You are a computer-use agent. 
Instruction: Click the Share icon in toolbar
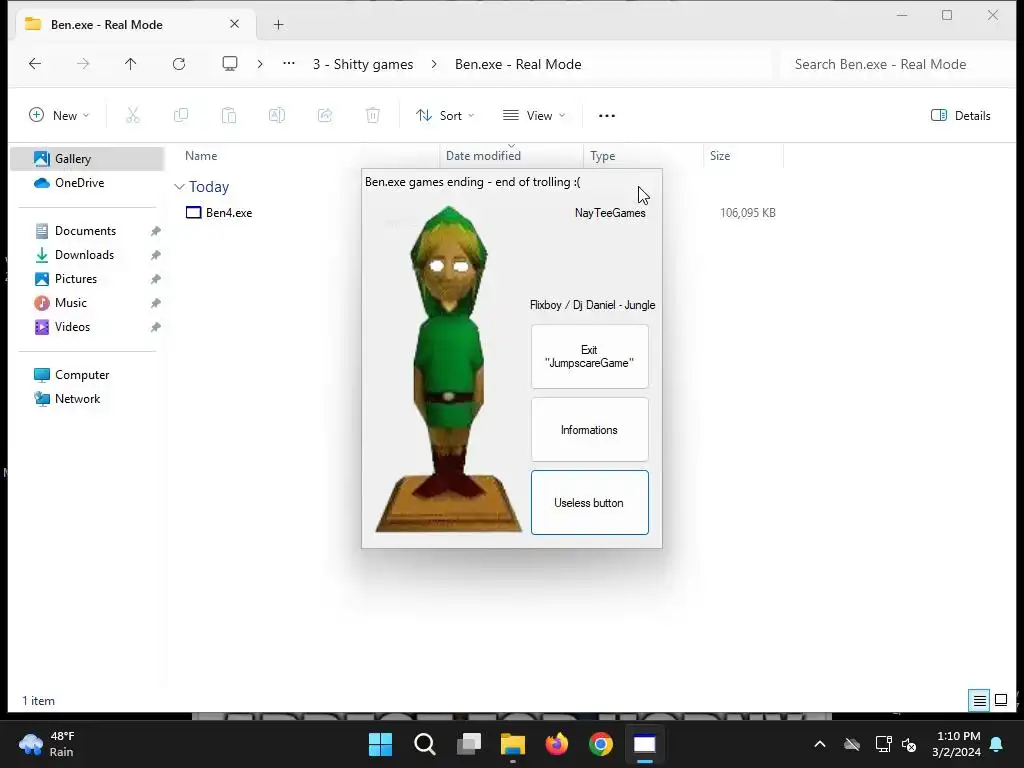click(325, 116)
